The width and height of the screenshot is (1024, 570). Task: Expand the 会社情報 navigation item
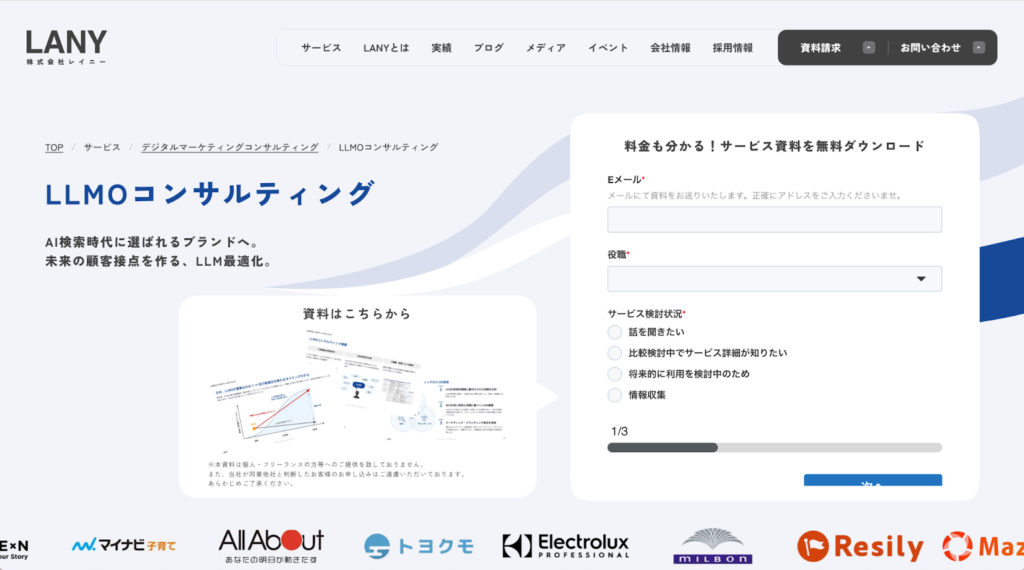[x=670, y=48]
